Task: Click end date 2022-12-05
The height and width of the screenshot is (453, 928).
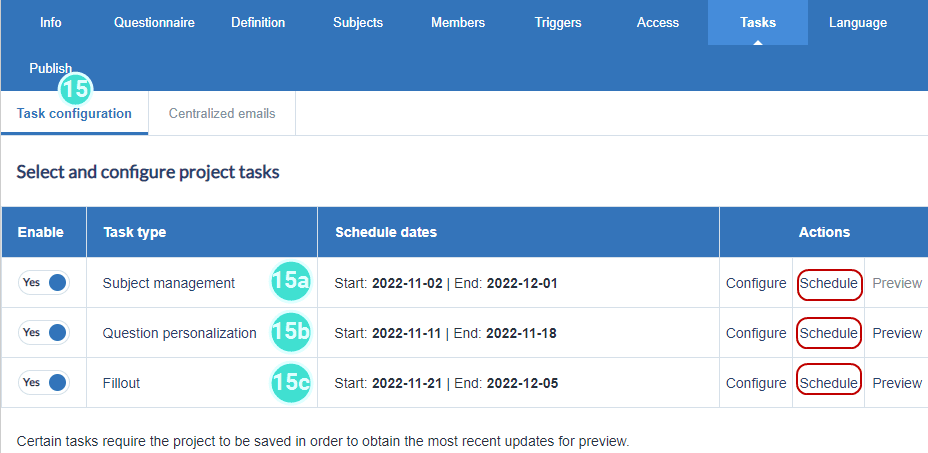Action: (522, 384)
